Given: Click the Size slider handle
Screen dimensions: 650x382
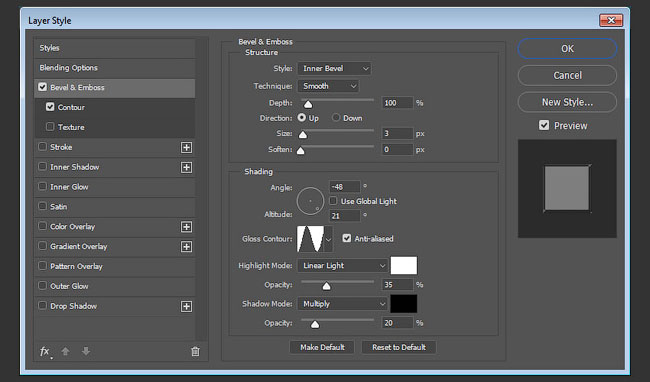Looking at the screenshot, I should coord(303,135).
